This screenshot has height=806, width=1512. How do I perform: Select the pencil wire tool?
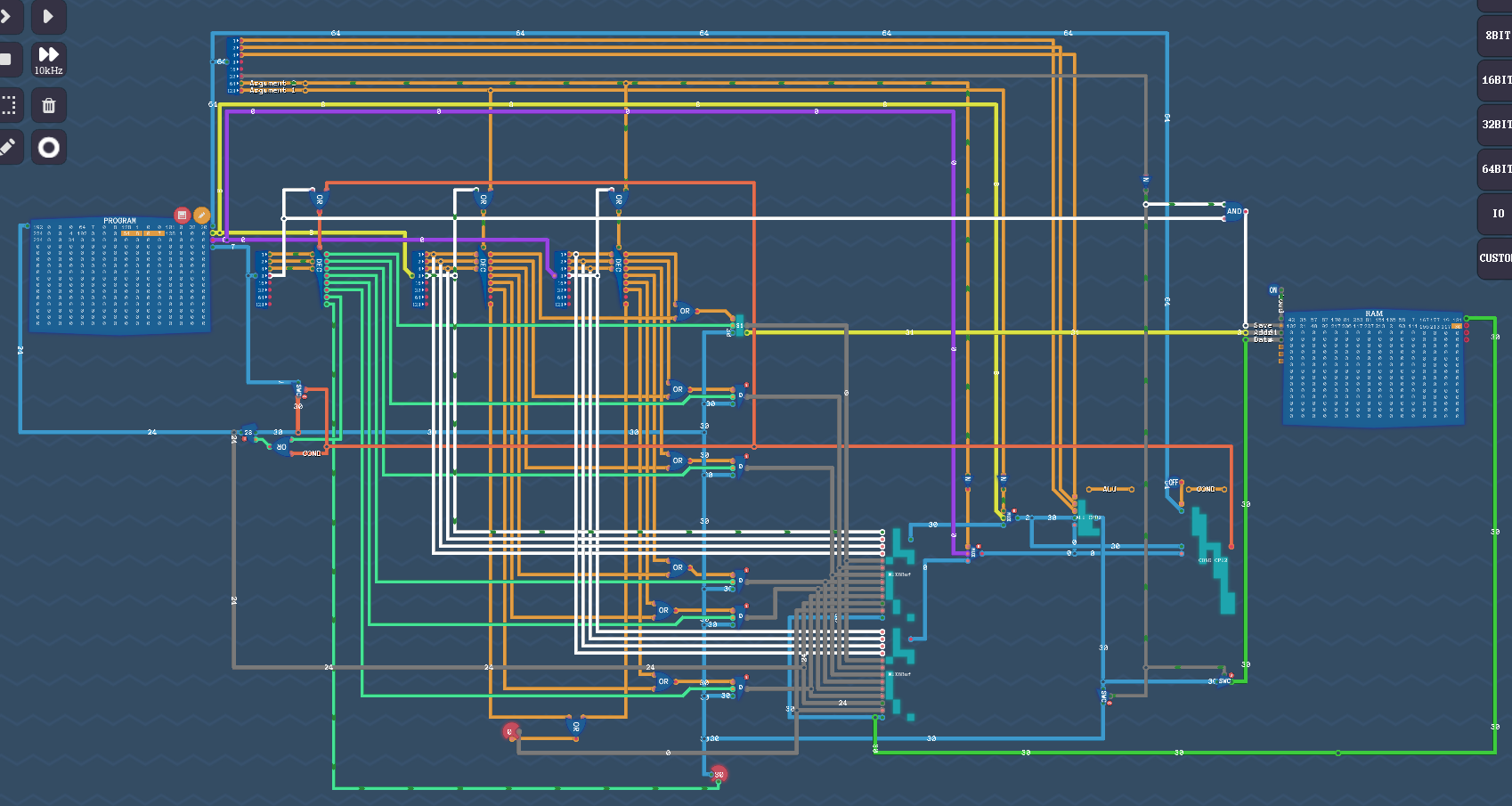pos(7,147)
